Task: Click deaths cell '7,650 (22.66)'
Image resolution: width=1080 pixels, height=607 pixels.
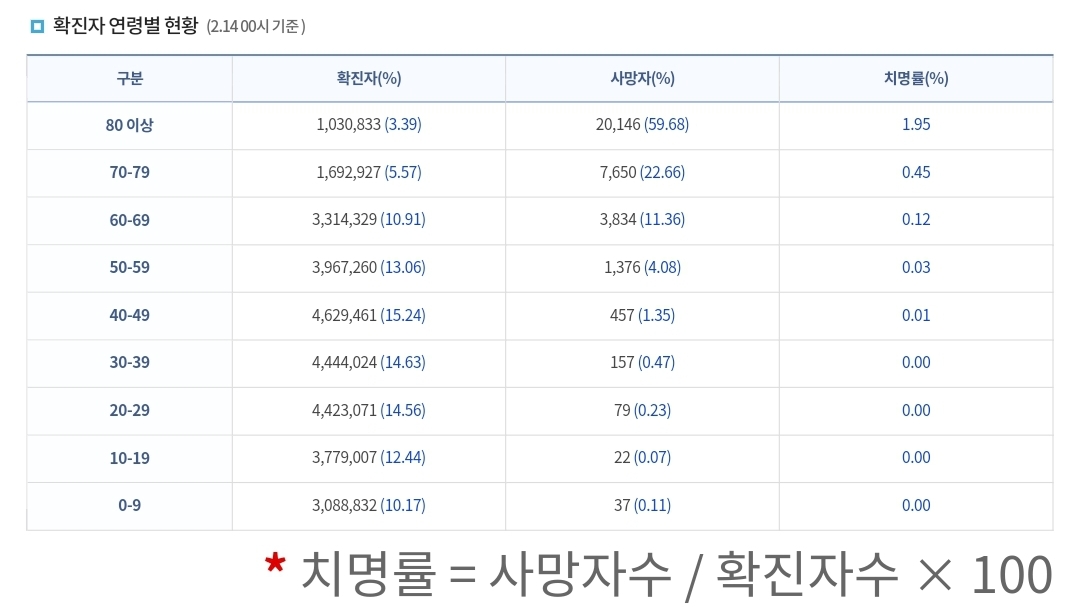Action: point(642,172)
